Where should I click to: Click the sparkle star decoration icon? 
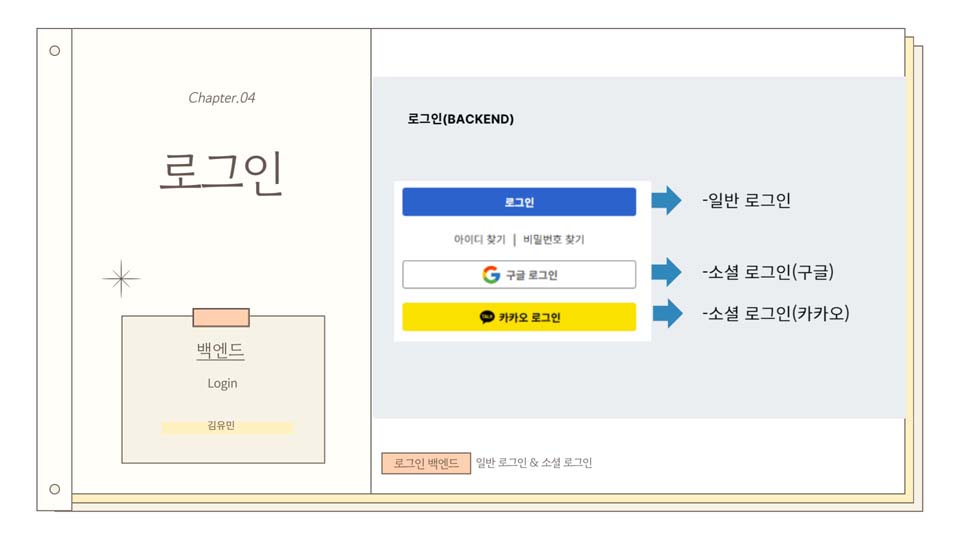(x=121, y=279)
